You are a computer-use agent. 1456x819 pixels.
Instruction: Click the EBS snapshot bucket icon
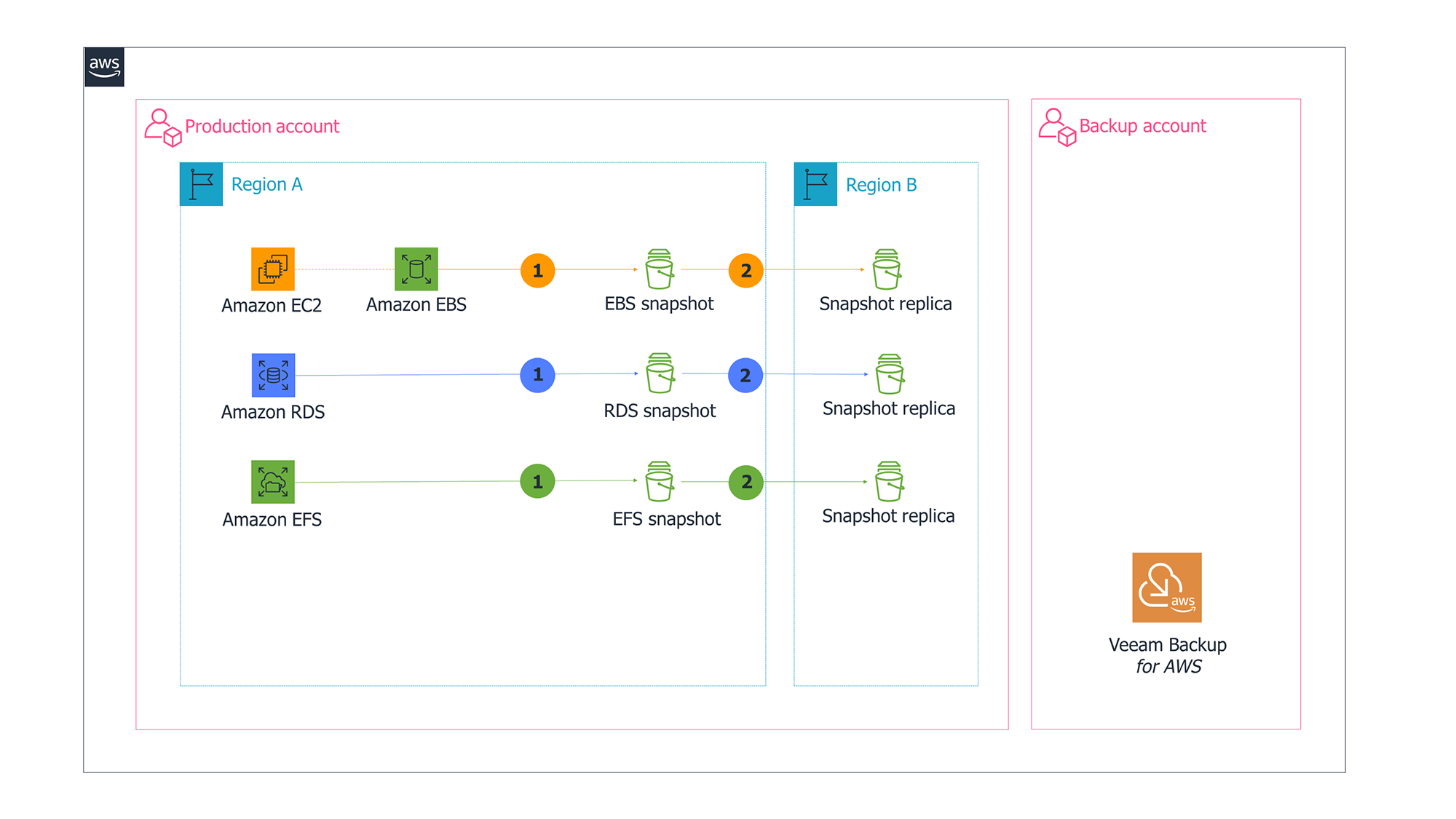[x=660, y=269]
